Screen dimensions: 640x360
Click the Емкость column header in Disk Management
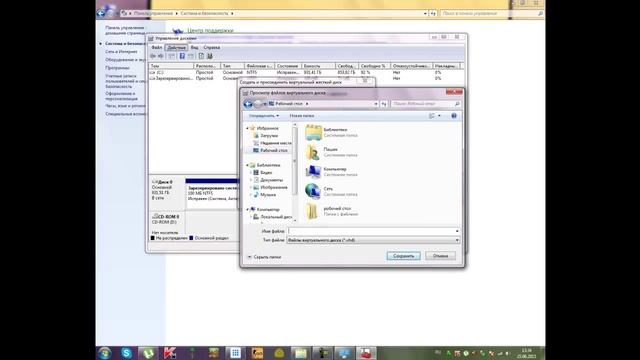point(318,66)
